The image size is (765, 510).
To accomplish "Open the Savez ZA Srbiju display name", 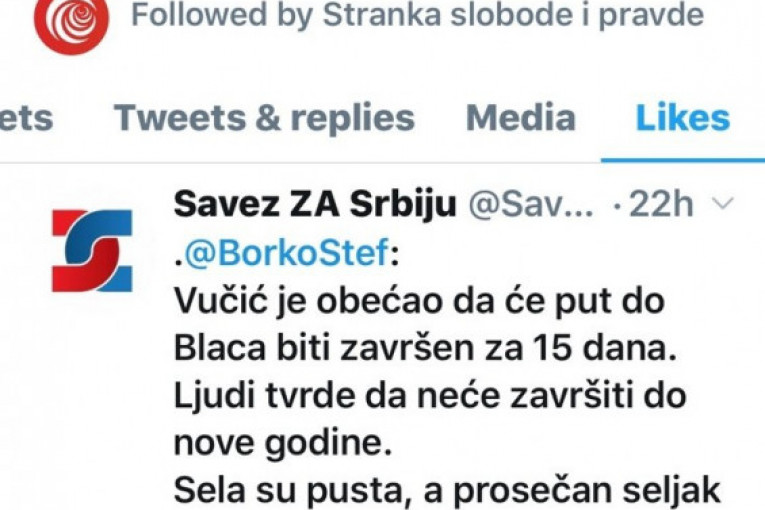I will (315, 204).
